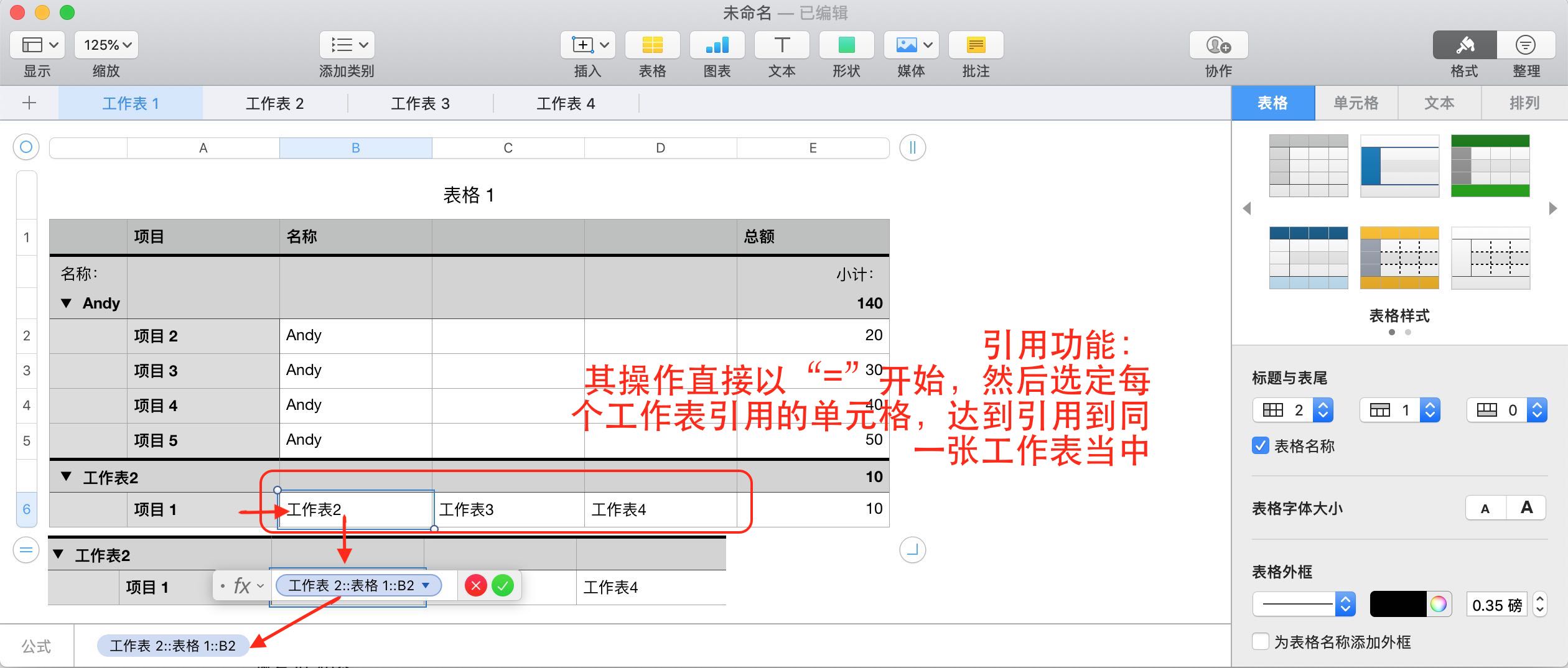Click the black border color swatch
1568x668 pixels.
[x=1398, y=604]
